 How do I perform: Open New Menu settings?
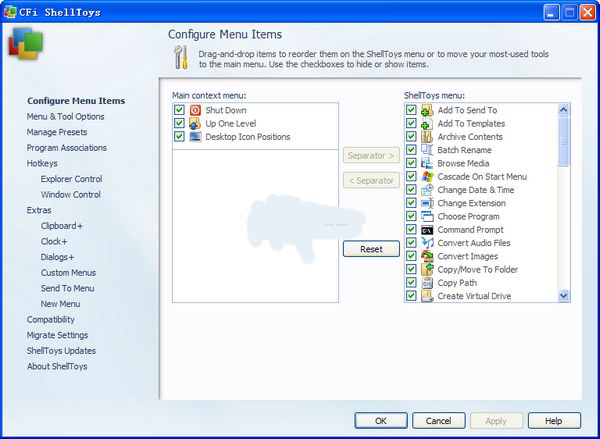point(60,304)
